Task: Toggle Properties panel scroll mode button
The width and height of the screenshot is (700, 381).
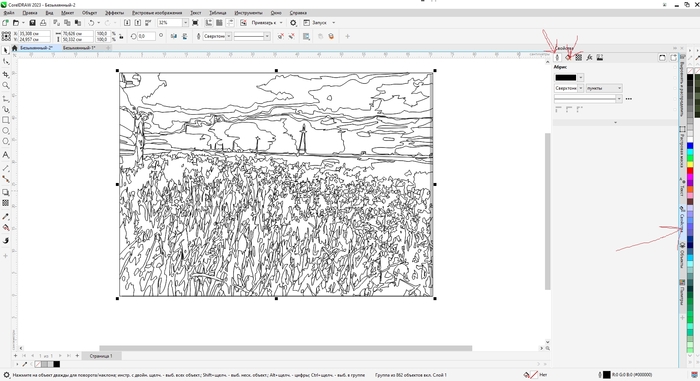Action: tap(662, 58)
